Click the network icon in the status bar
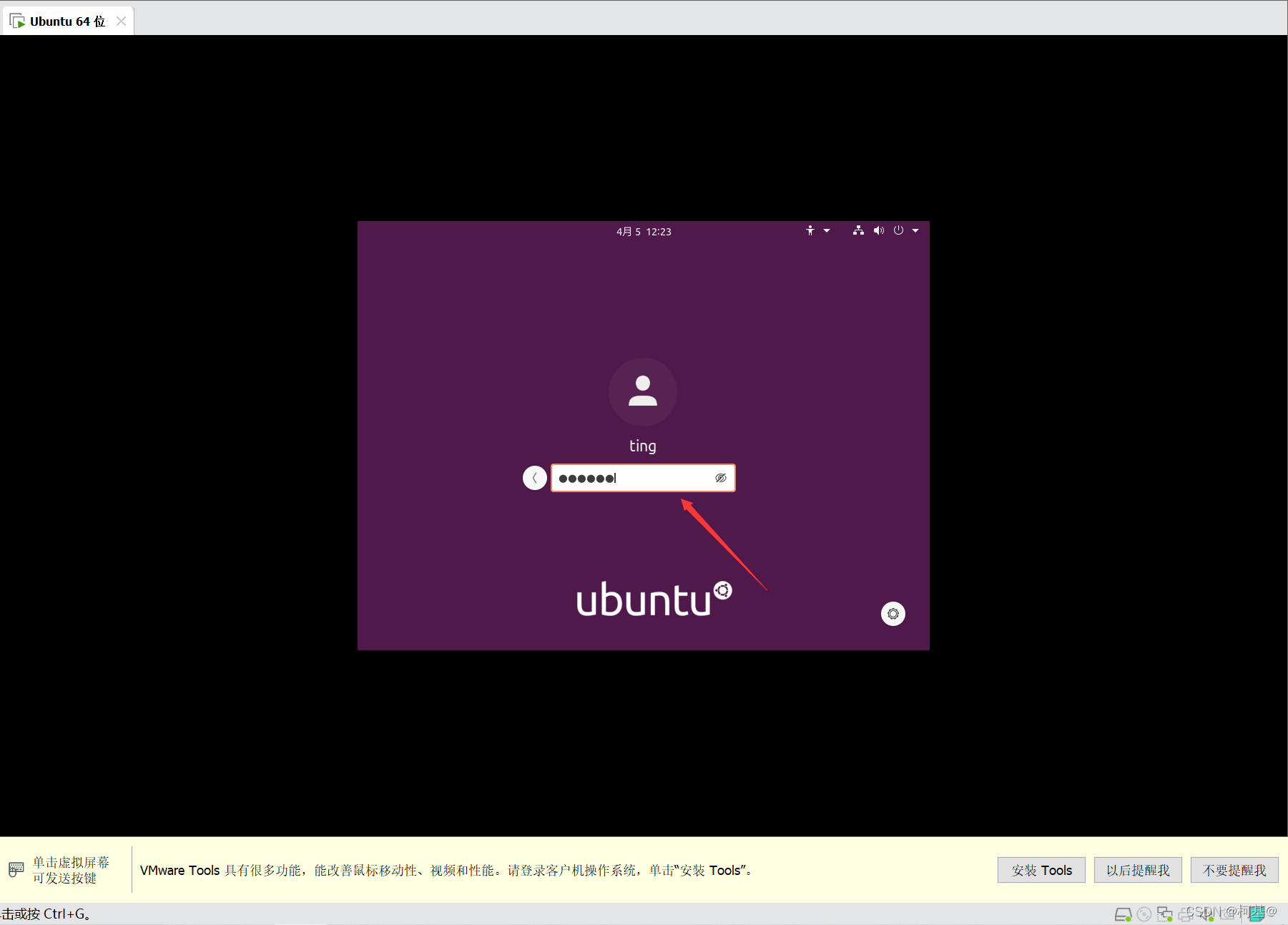This screenshot has height=925, width=1288. click(858, 230)
